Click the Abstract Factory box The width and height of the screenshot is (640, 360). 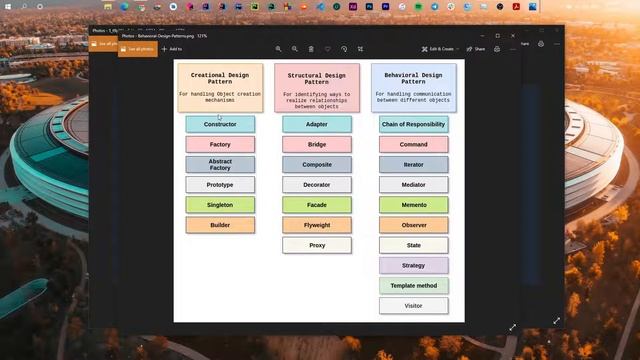(220, 164)
